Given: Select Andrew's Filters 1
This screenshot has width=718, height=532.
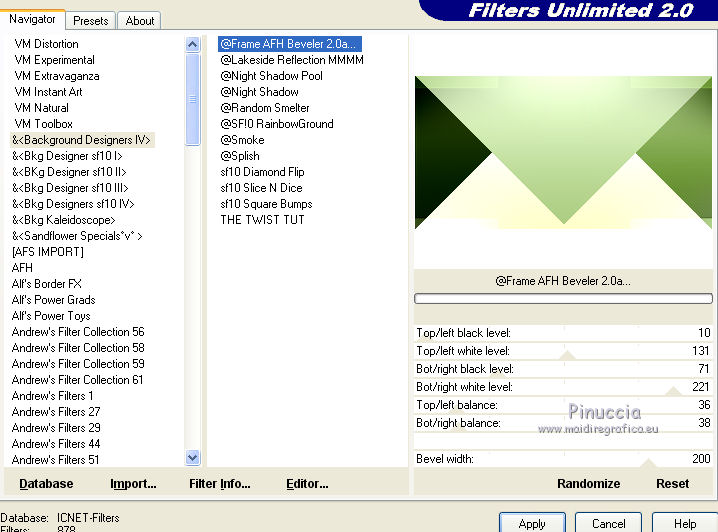Looking at the screenshot, I should 52,396.
